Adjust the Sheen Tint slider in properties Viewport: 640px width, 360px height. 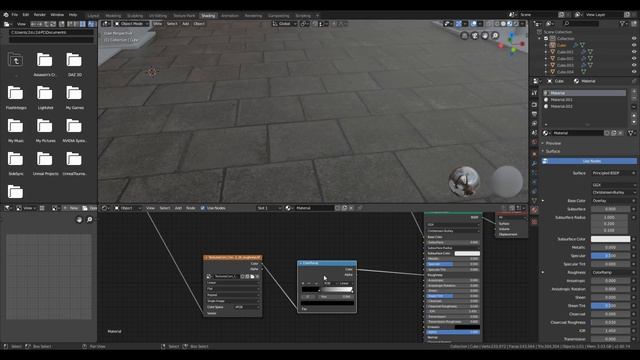611,306
